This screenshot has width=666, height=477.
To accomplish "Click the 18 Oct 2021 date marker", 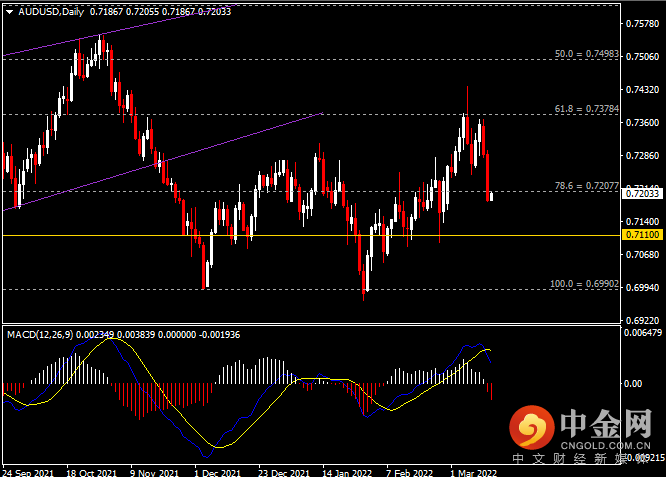I will (x=91, y=473).
